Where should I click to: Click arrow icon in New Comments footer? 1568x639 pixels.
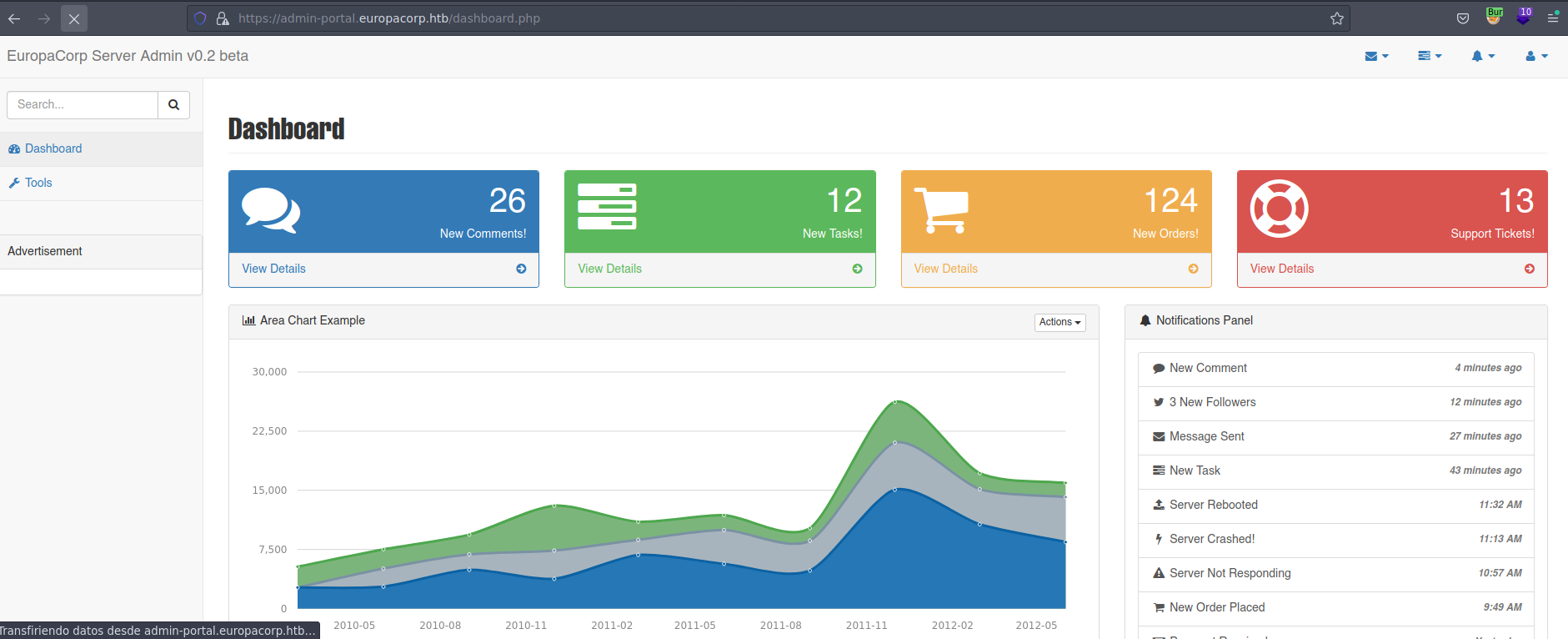(521, 269)
